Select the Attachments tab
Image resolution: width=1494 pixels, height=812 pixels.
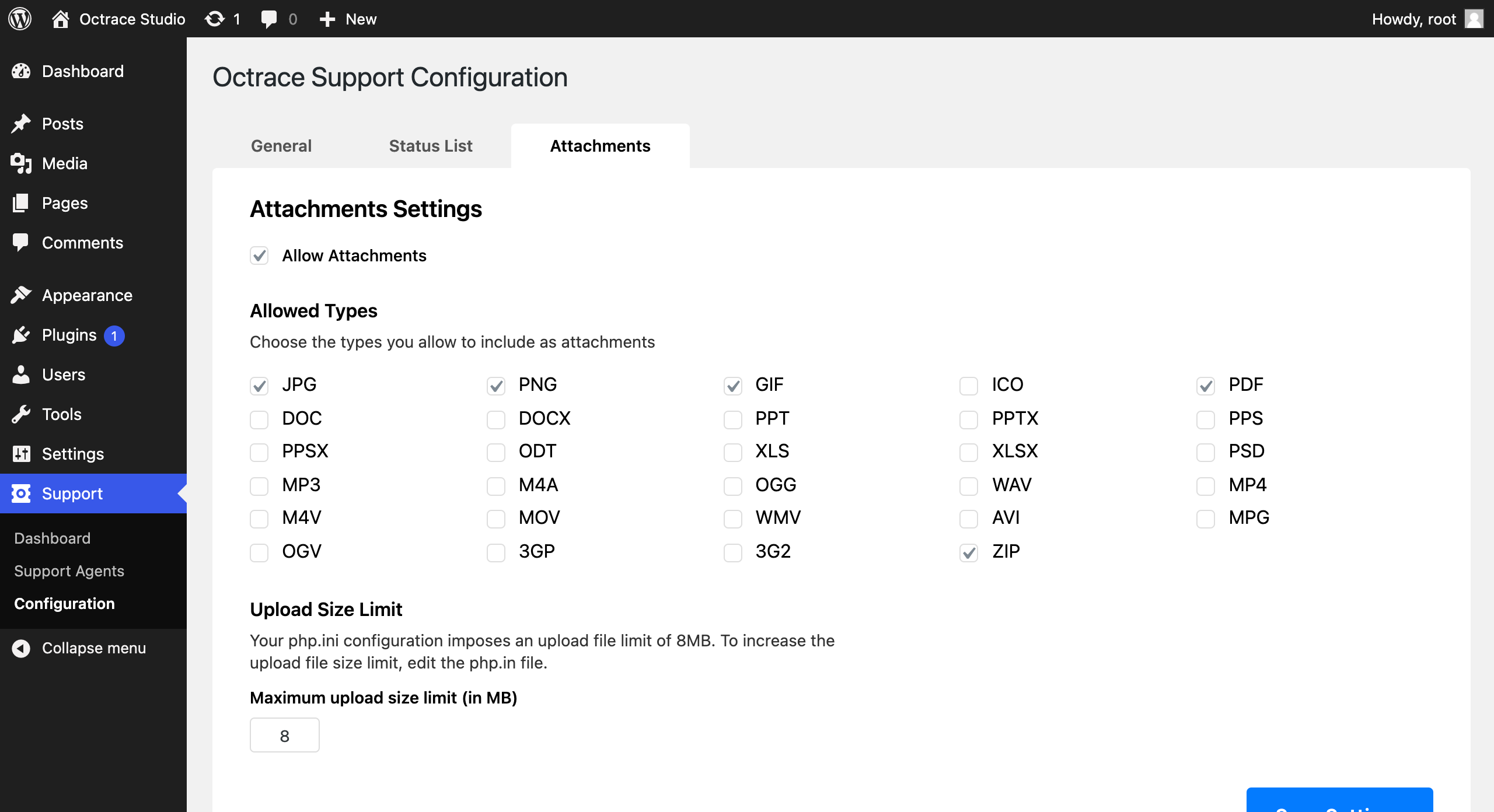[x=600, y=146]
